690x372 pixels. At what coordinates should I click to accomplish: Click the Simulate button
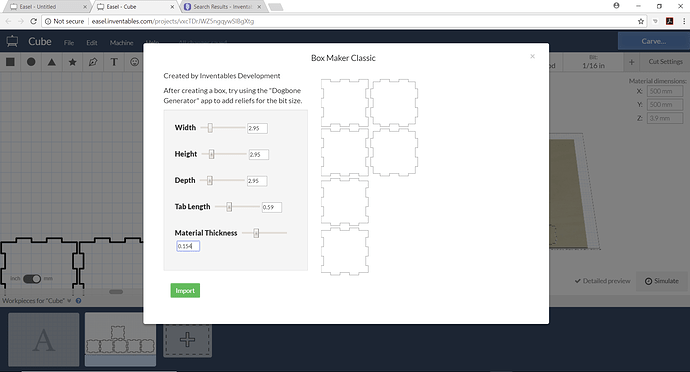coord(661,281)
